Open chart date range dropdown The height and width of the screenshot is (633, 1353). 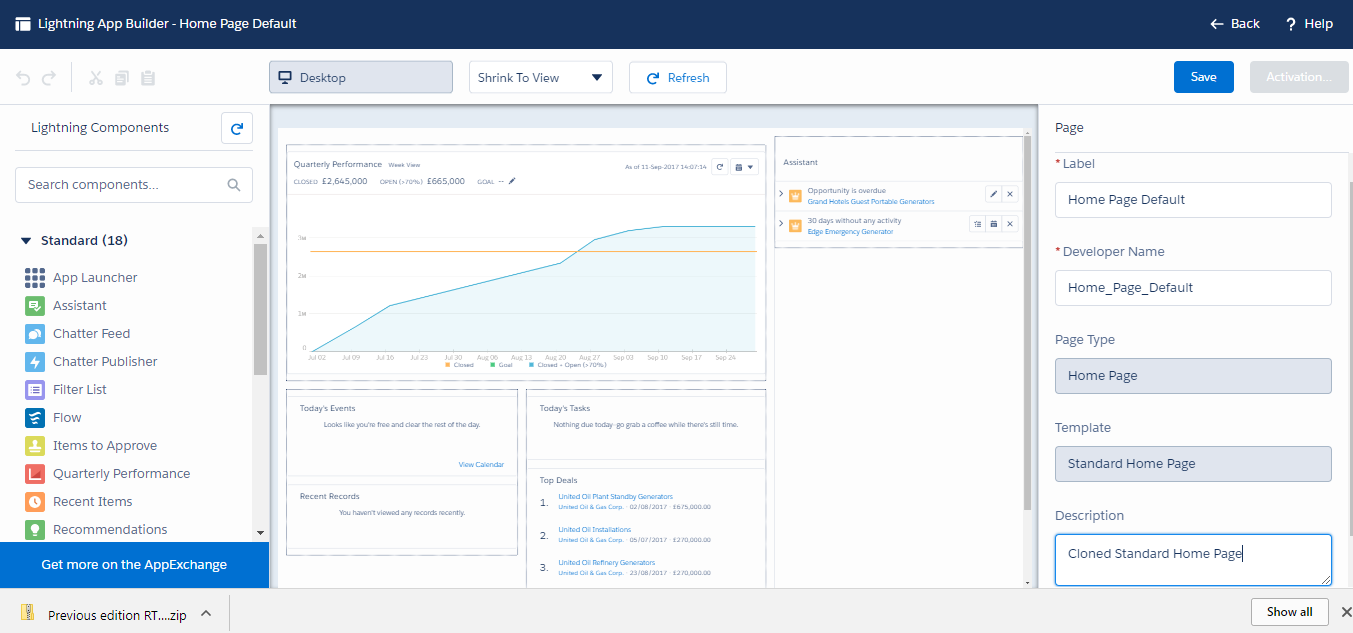point(745,167)
